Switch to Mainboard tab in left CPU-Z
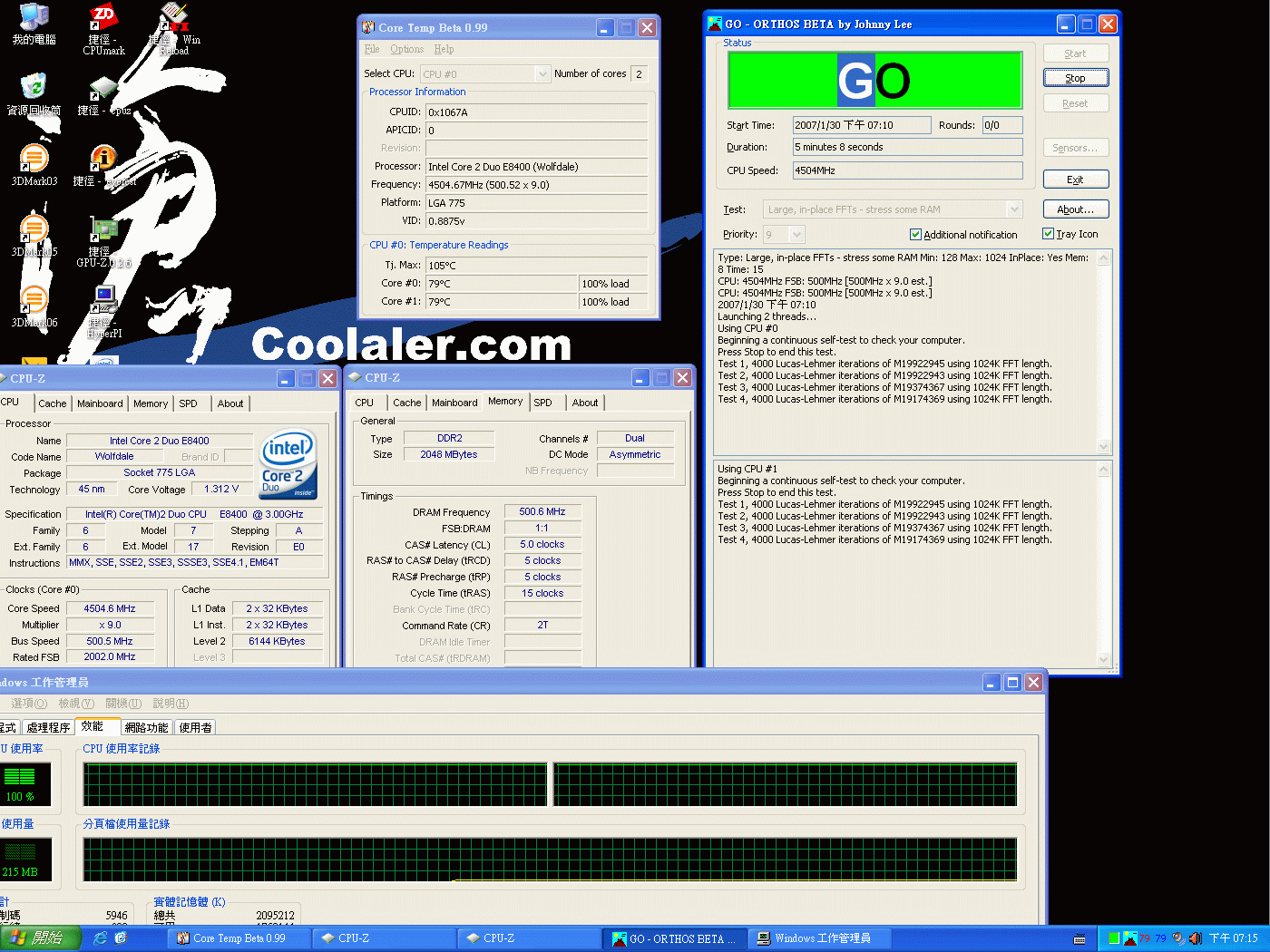Image resolution: width=1270 pixels, height=952 pixels. click(100, 403)
